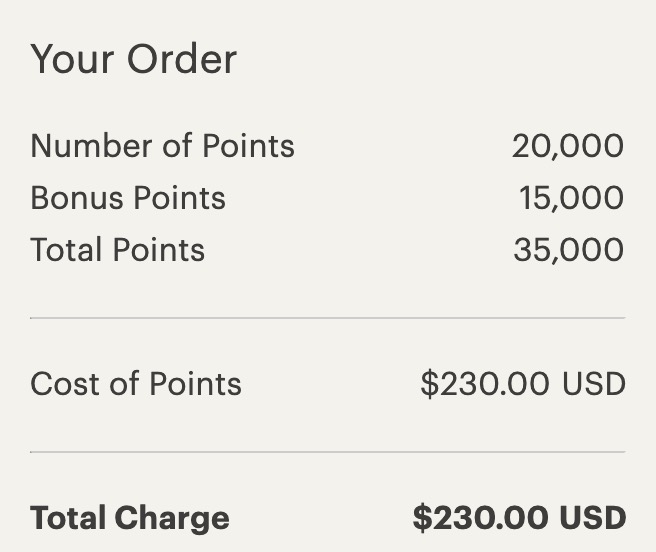Image resolution: width=656 pixels, height=552 pixels.
Task: Select the "Number of Points" label
Action: click(162, 146)
